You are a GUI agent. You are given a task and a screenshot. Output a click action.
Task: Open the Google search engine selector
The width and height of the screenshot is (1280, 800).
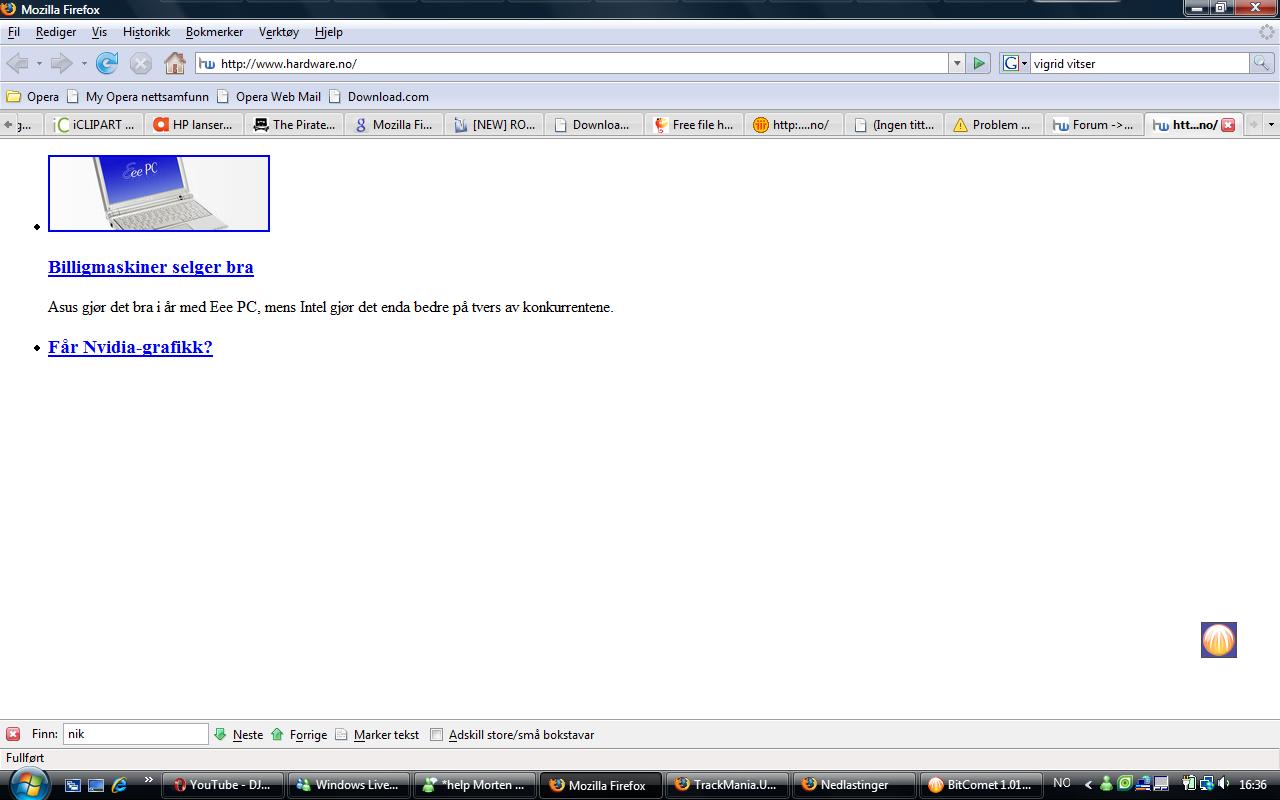click(x=1015, y=63)
